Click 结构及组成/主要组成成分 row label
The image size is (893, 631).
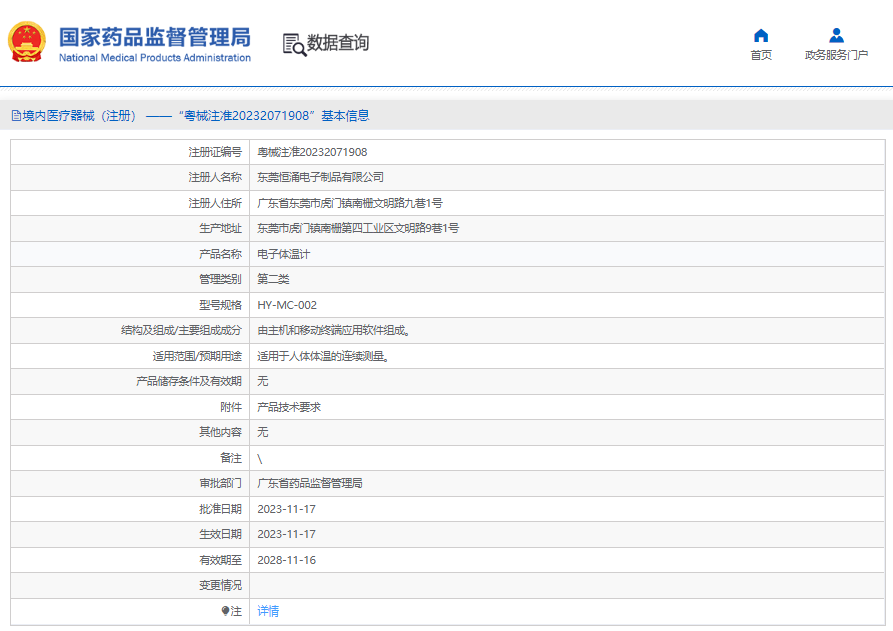coord(181,330)
